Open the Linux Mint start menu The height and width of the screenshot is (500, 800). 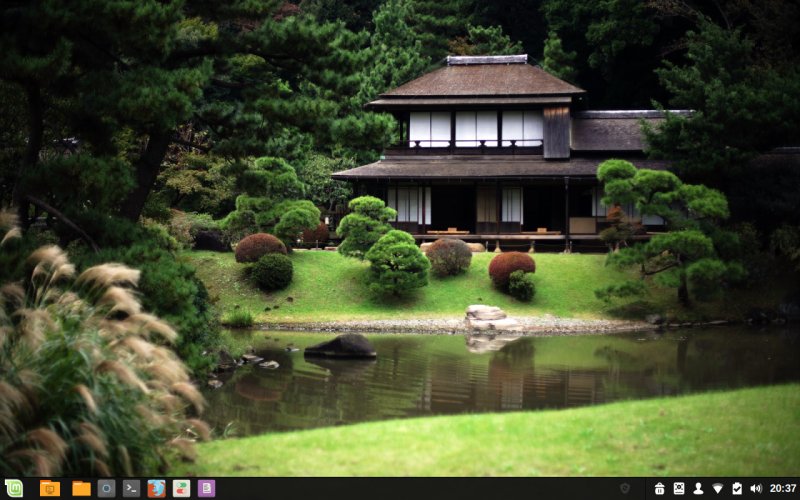[14, 488]
